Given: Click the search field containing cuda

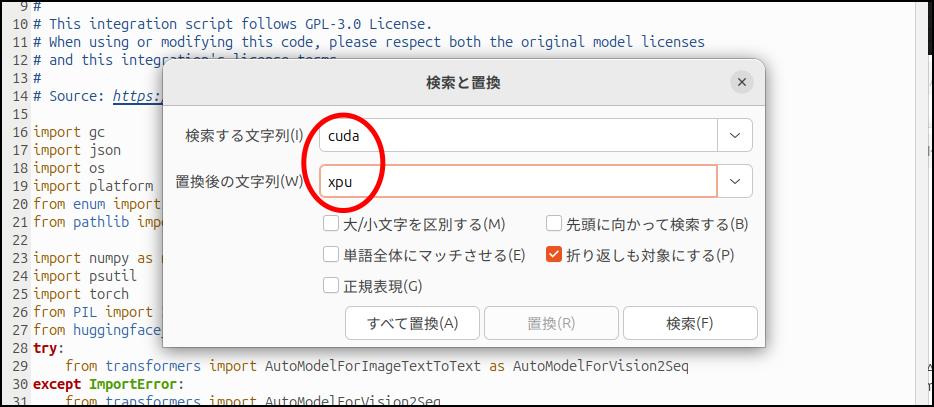Looking at the screenshot, I should tap(520, 135).
